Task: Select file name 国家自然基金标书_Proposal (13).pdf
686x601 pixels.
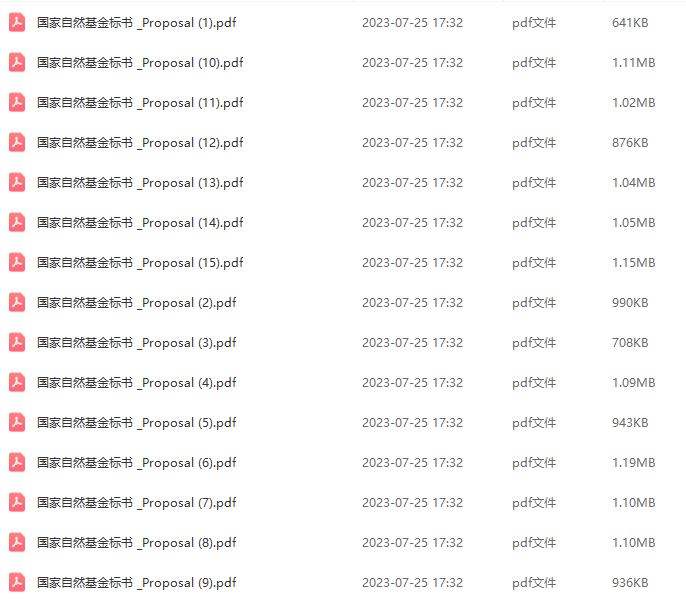Action: point(140,183)
